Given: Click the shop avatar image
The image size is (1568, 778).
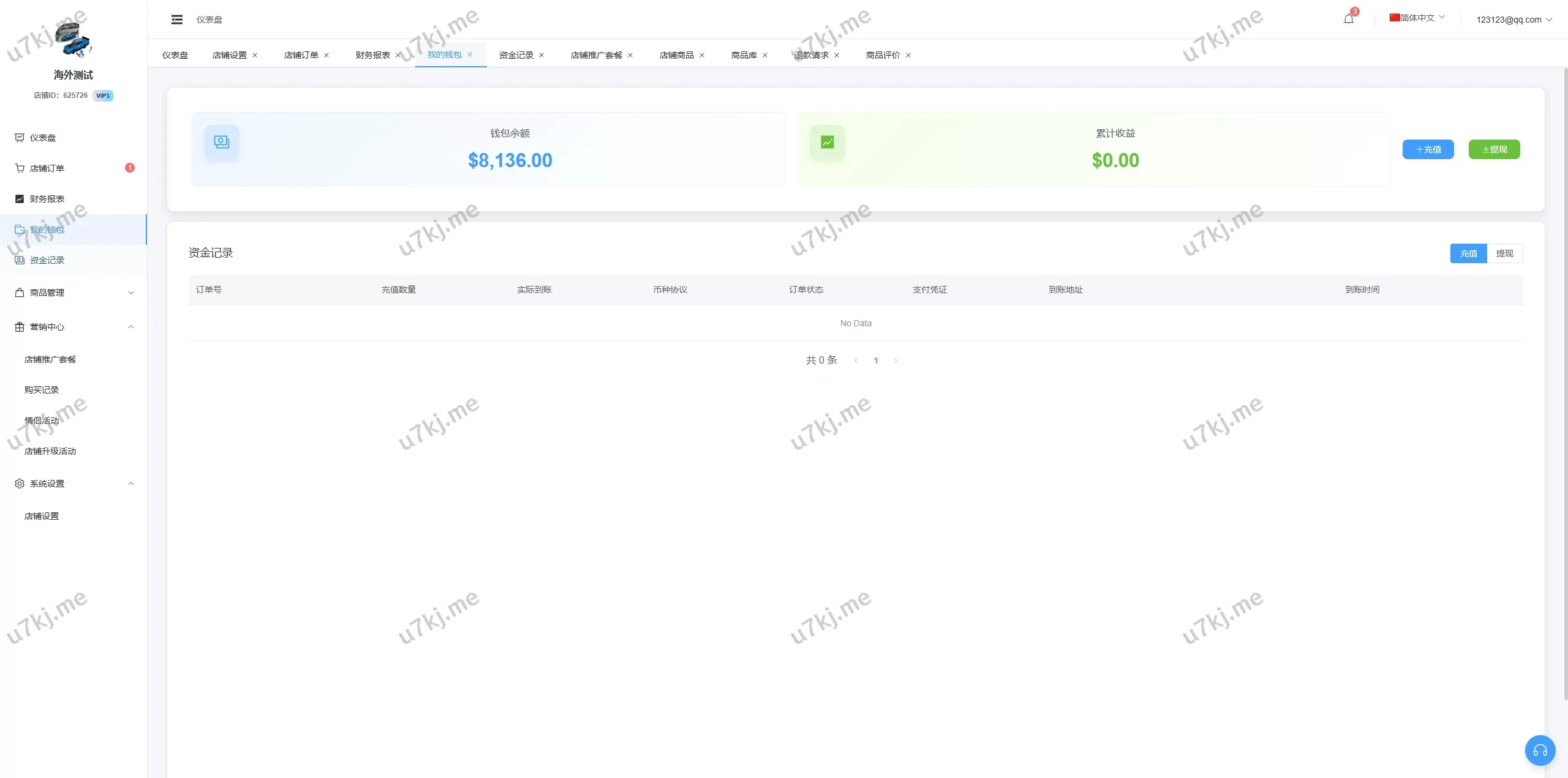Looking at the screenshot, I should [73, 39].
